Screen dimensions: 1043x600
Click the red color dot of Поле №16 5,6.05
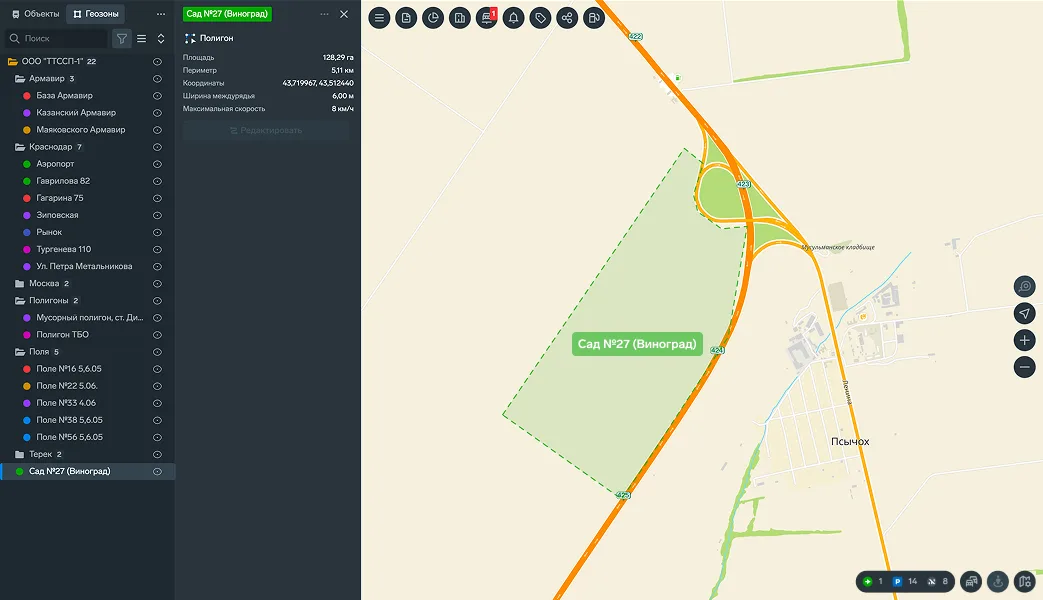pyautogui.click(x=27, y=369)
